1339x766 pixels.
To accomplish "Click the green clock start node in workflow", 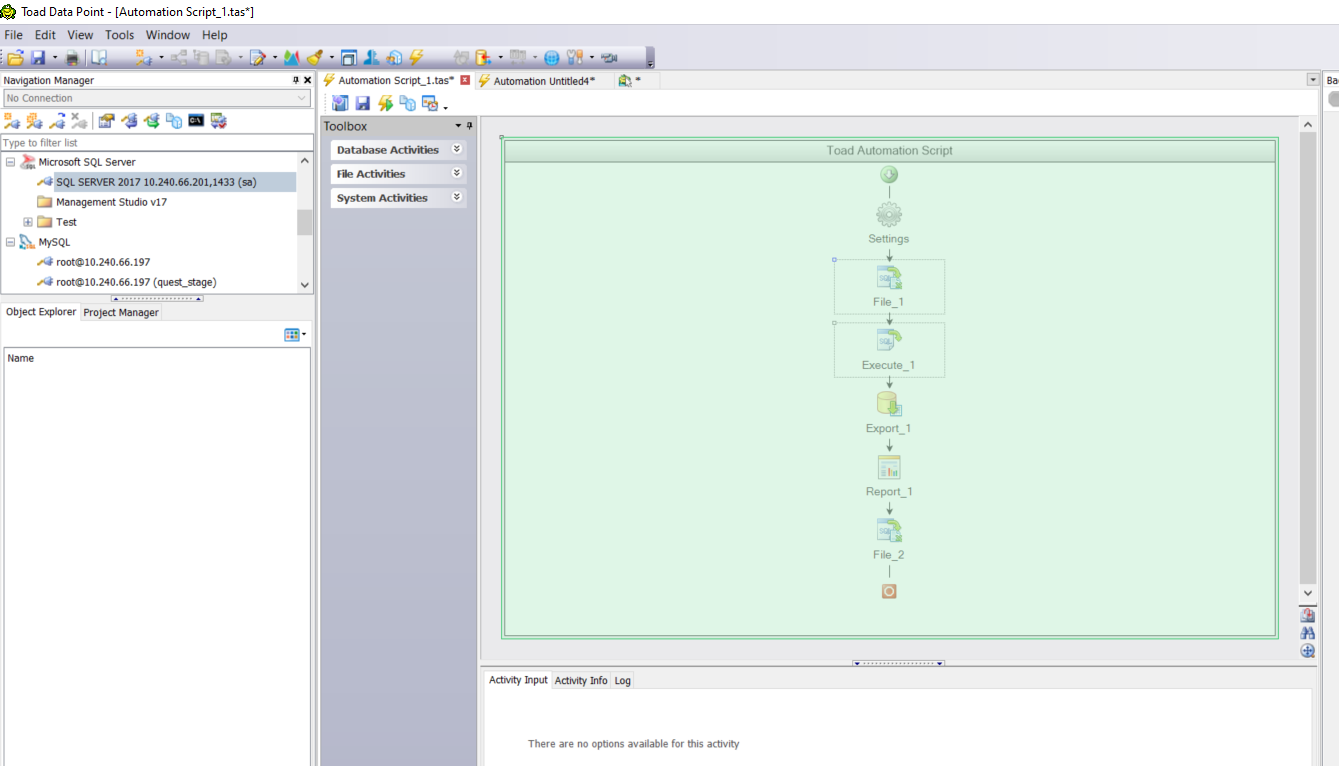I will click(x=889, y=175).
